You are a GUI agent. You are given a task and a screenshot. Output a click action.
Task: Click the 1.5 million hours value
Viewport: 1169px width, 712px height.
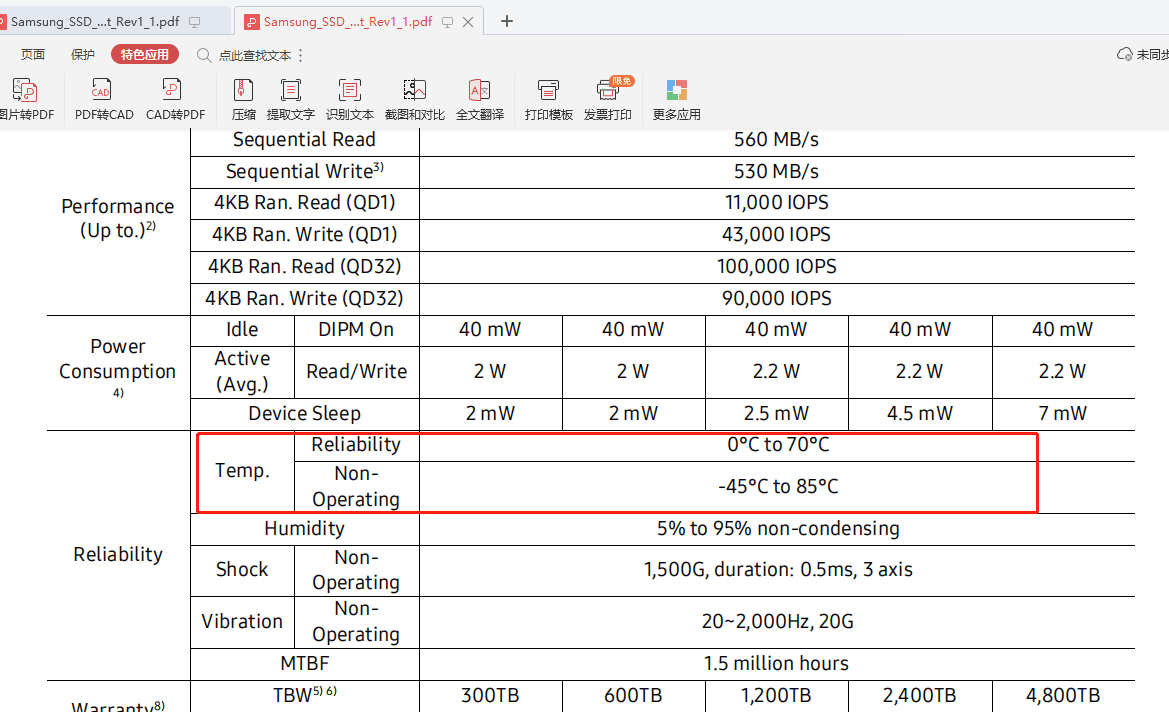pyautogui.click(x=776, y=664)
